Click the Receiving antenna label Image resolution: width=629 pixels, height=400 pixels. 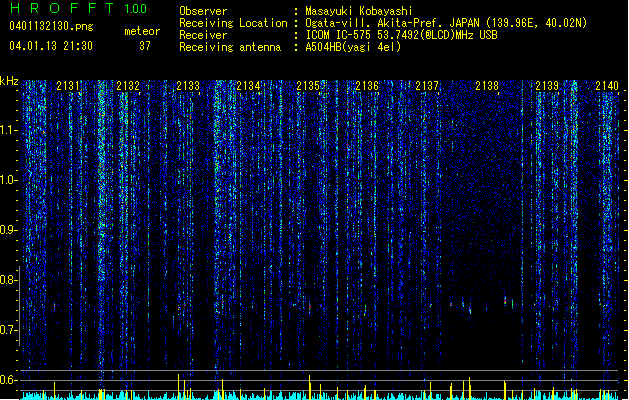[x=230, y=47]
